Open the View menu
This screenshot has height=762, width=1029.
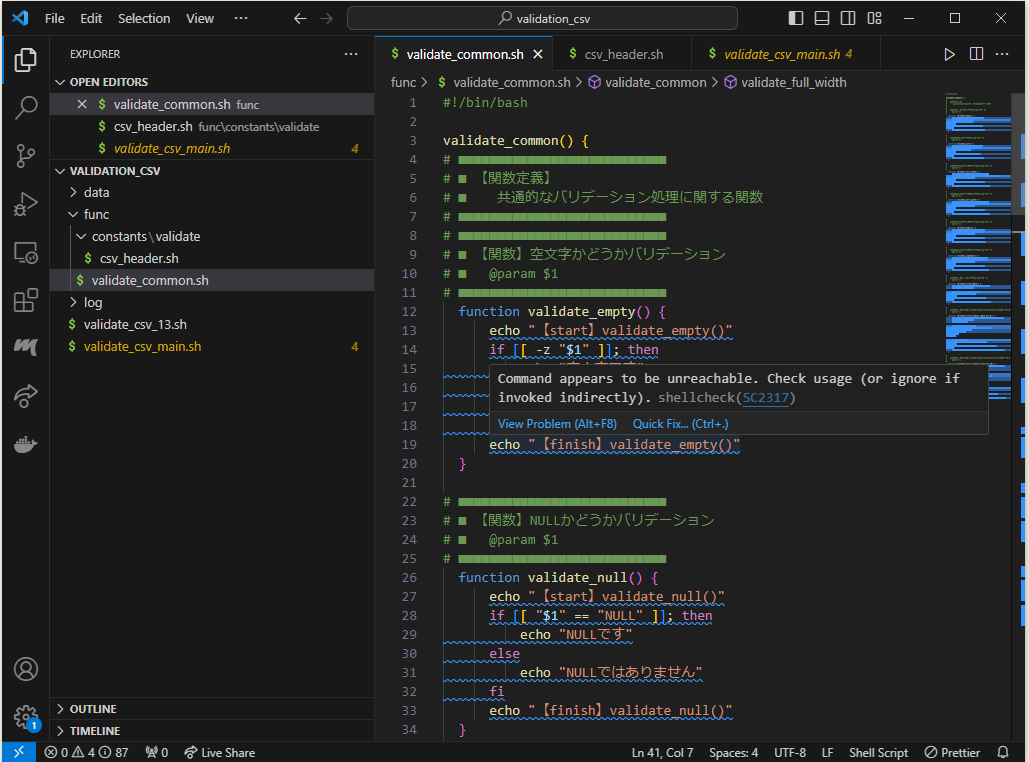[199, 18]
